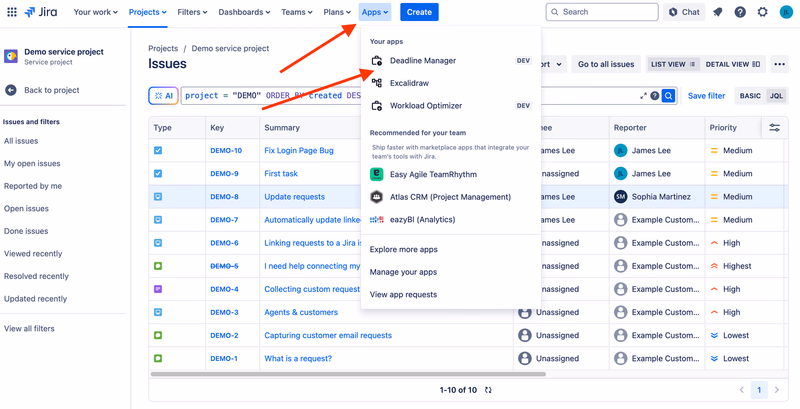Open the settings gear icon
The image size is (800, 409).
762,12
